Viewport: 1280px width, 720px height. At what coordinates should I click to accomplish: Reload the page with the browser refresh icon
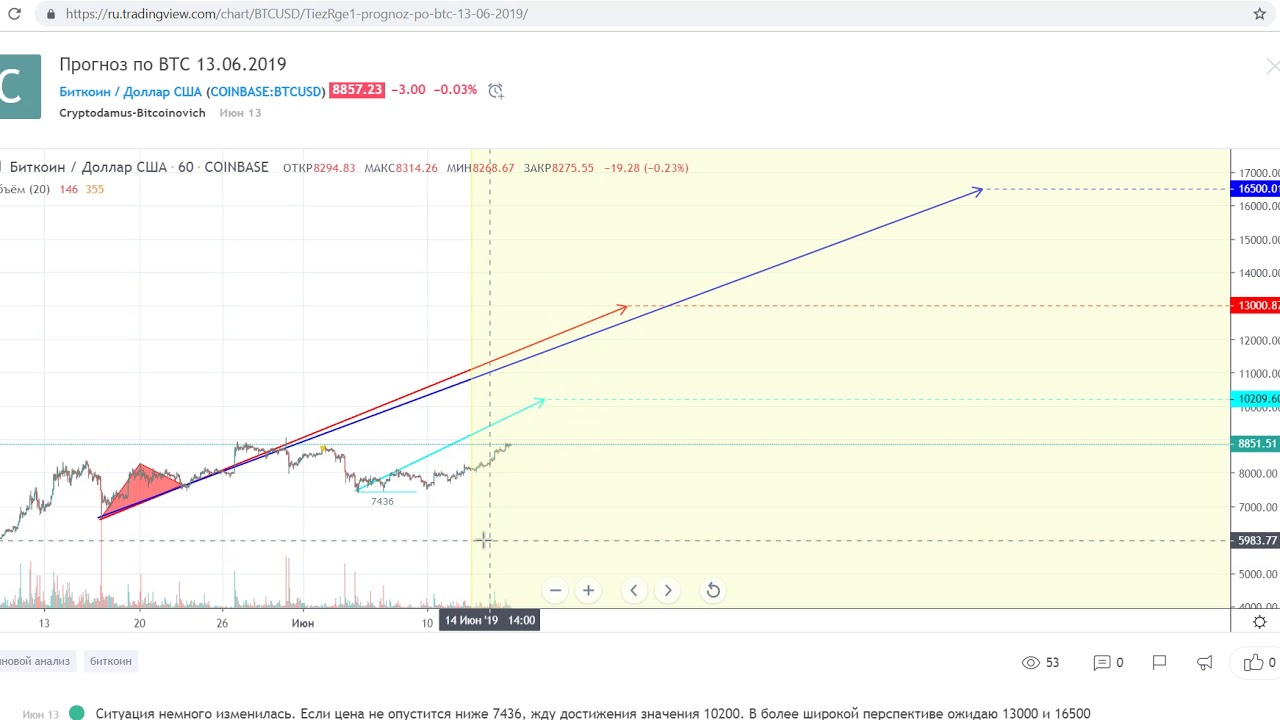pyautogui.click(x=14, y=14)
